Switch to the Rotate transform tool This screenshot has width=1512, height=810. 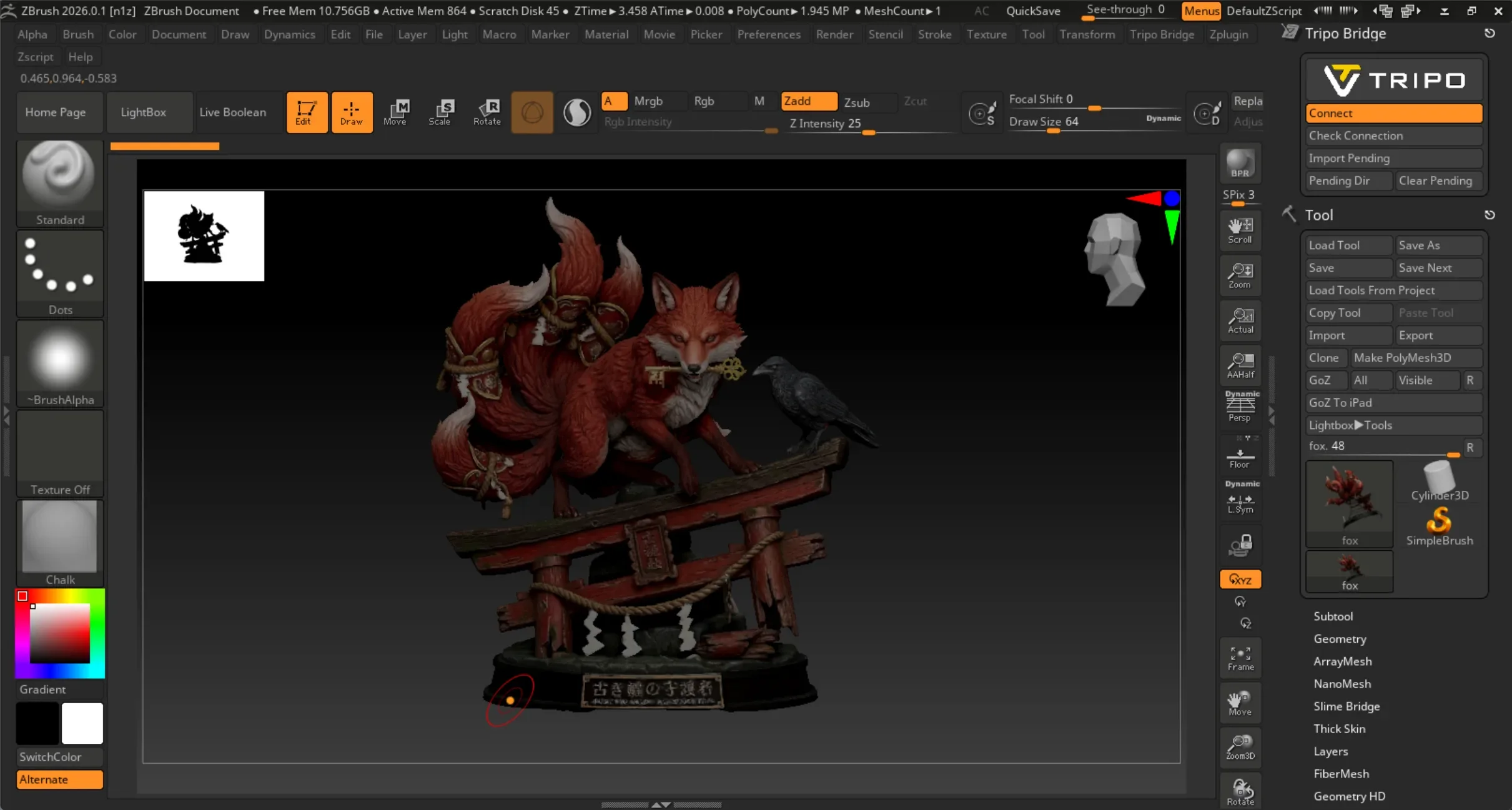pos(487,112)
